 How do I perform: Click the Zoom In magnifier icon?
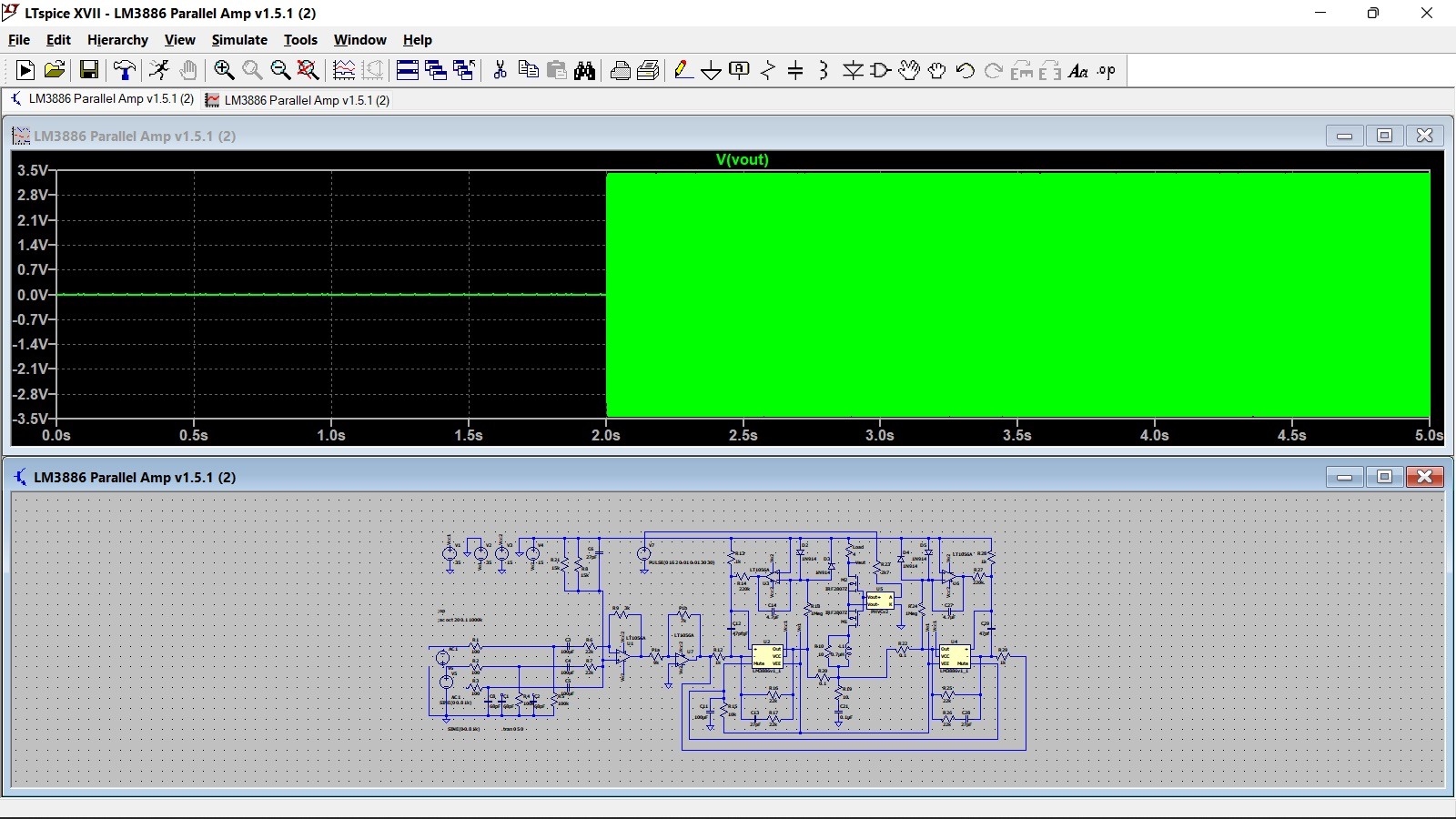click(224, 70)
